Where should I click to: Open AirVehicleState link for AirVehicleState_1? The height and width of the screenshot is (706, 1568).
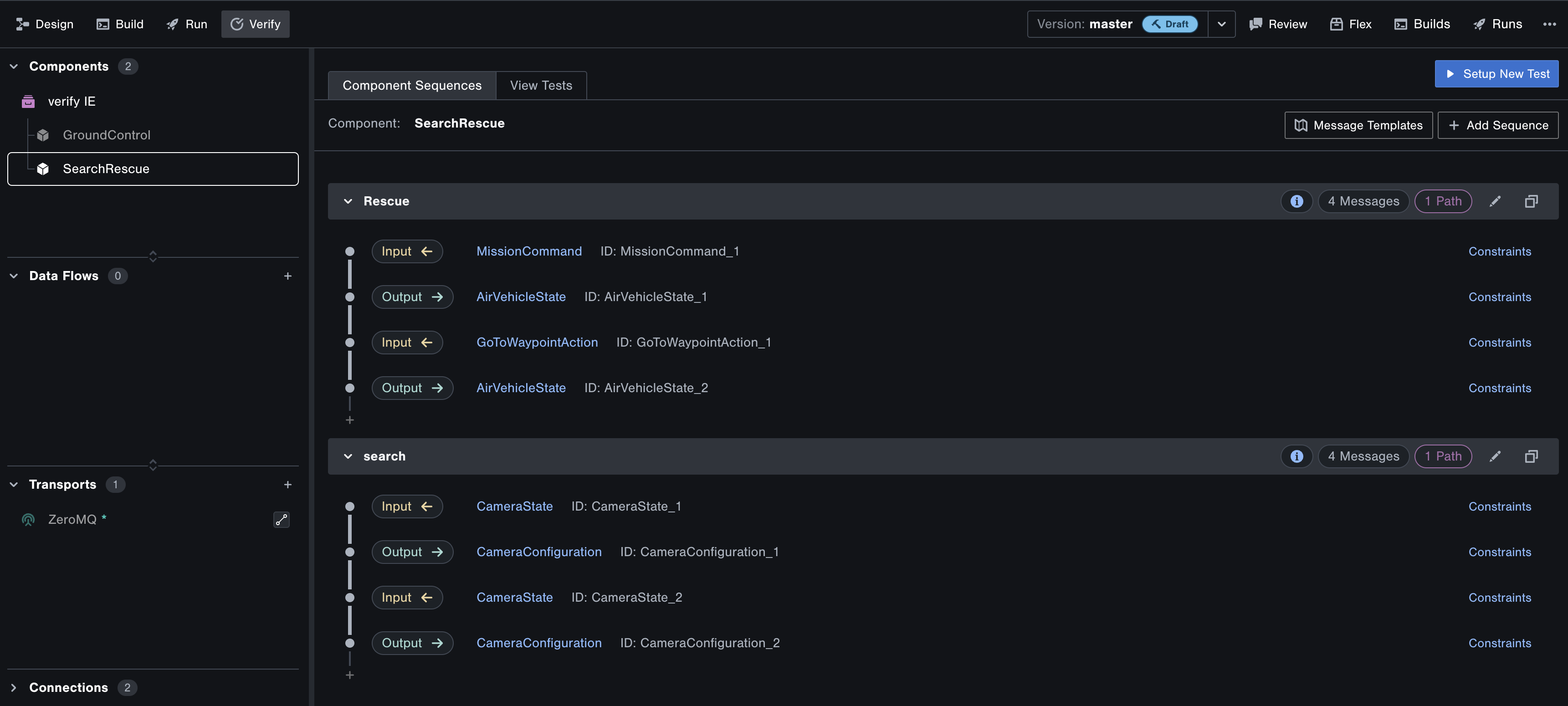(x=520, y=297)
